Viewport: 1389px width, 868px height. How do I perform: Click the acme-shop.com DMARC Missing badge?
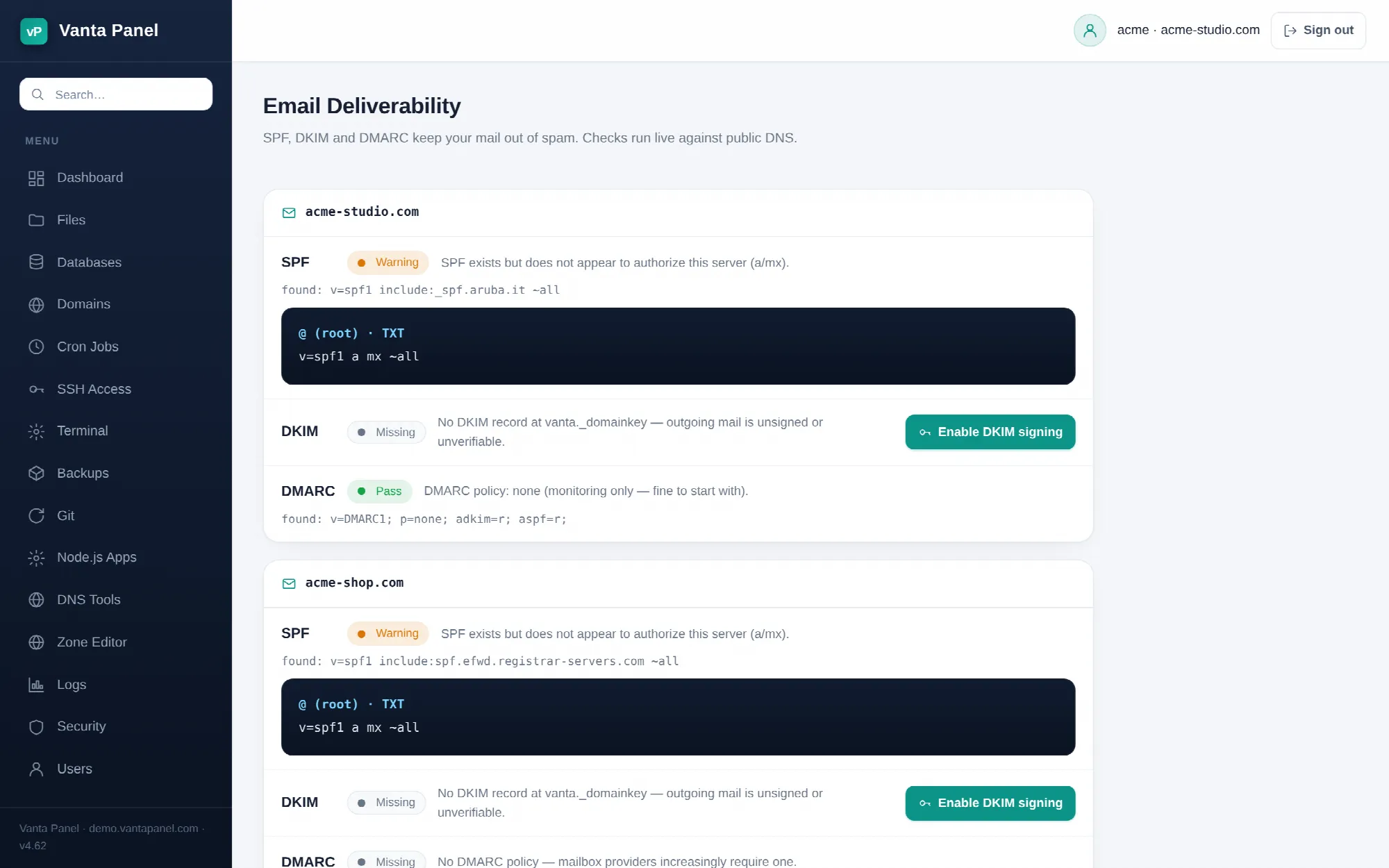(x=386, y=860)
